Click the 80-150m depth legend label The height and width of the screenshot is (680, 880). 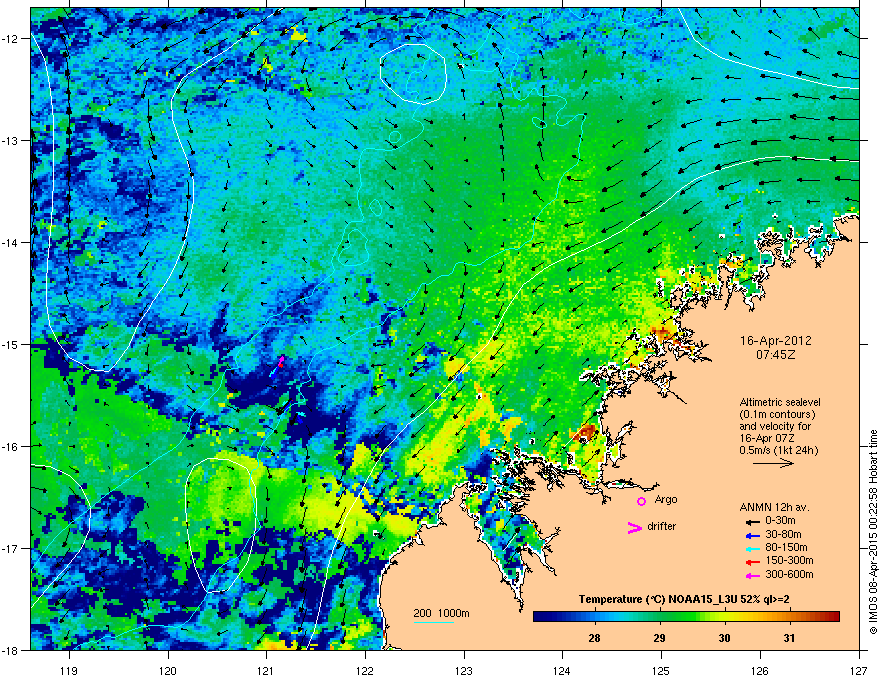tap(786, 548)
